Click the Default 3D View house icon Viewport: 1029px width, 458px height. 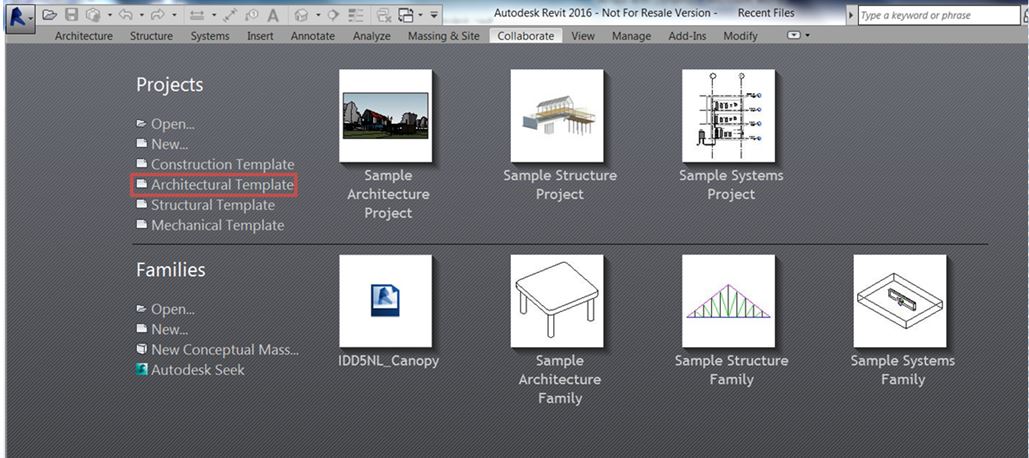301,14
